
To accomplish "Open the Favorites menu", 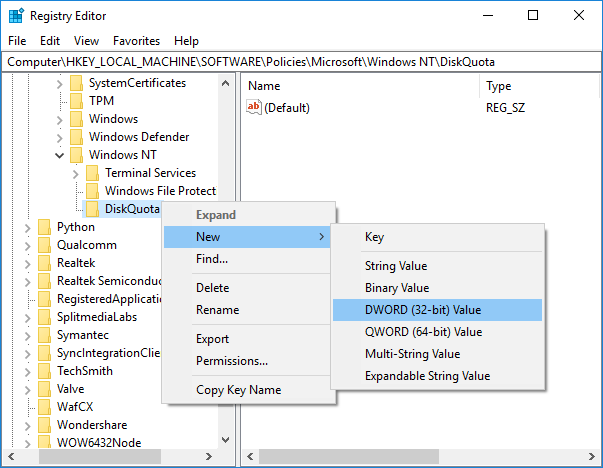I will pos(136,41).
